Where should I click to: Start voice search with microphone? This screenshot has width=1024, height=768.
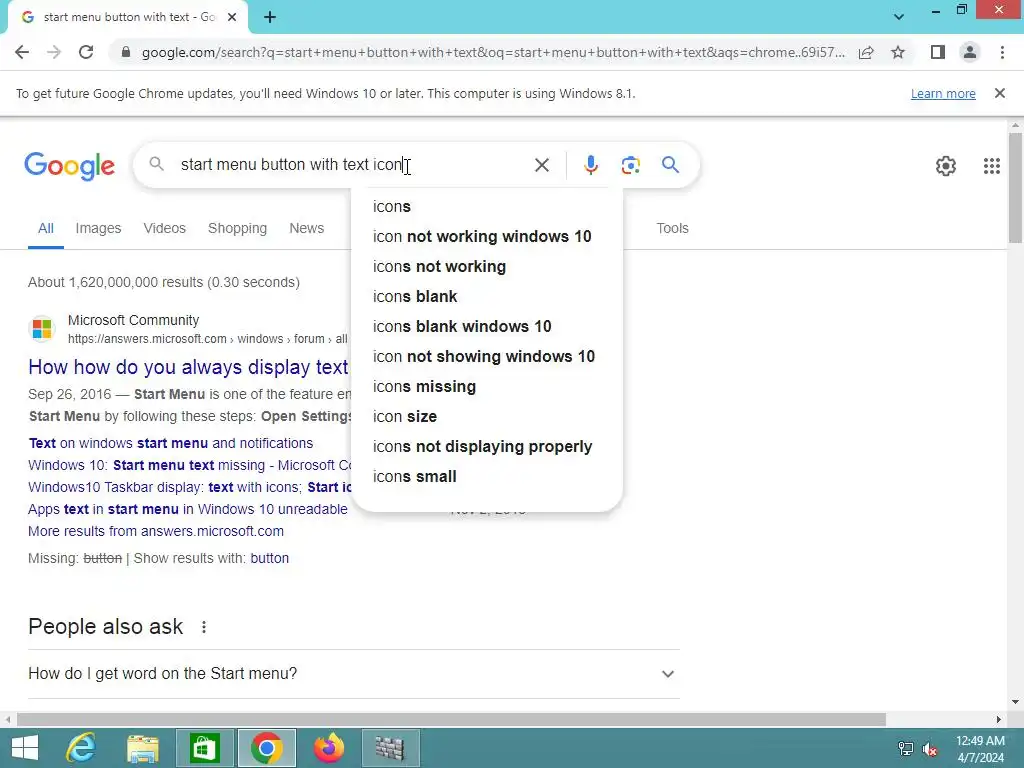[x=590, y=165]
